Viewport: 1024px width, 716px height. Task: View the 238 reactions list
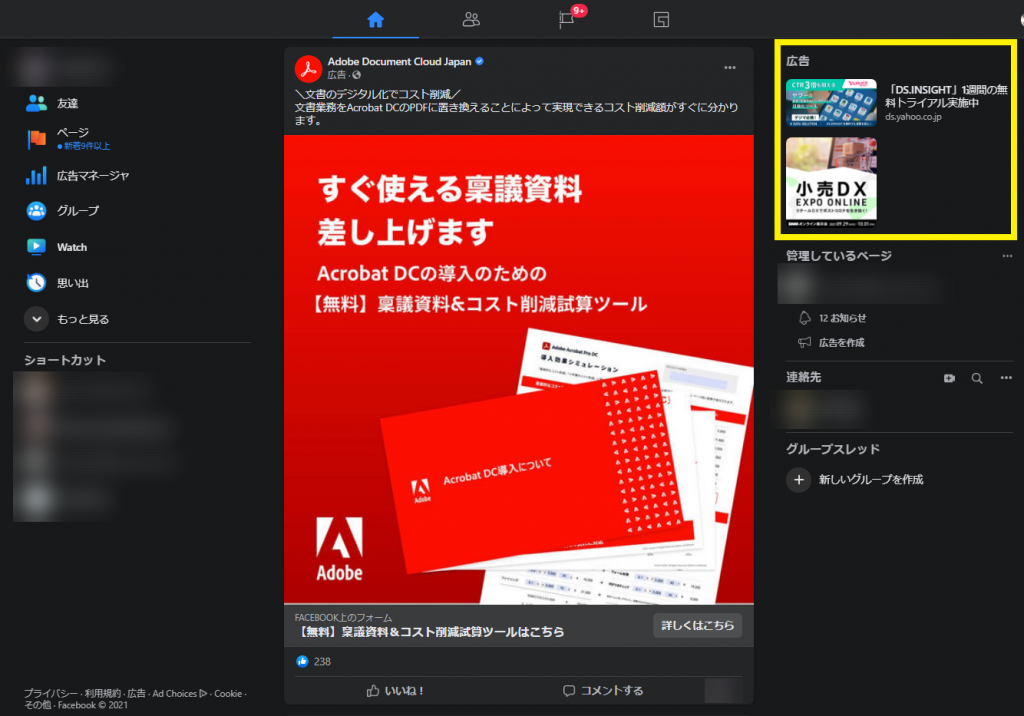point(322,661)
